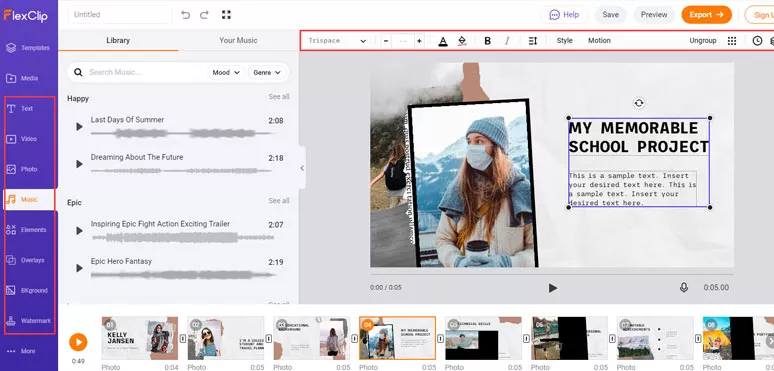Toggle bold text formatting

(x=488, y=41)
